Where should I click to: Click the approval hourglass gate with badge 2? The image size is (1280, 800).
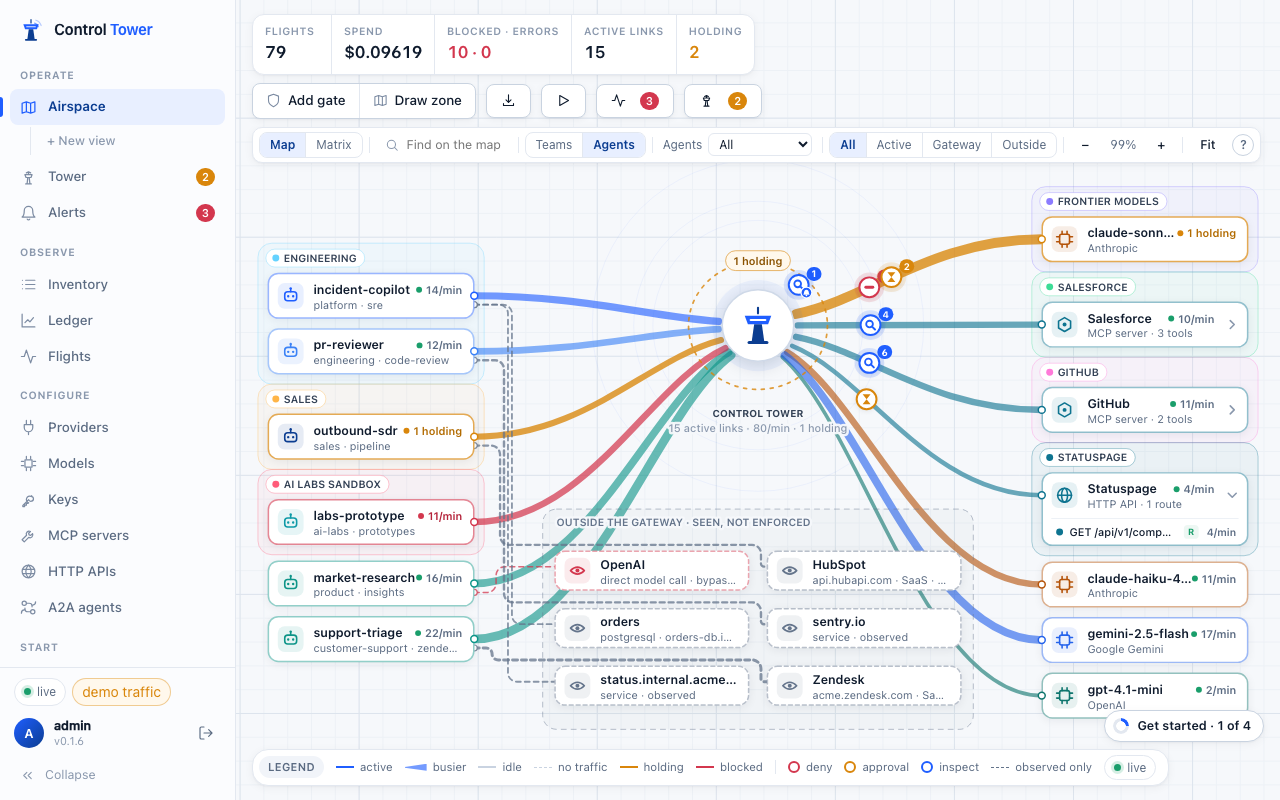point(890,276)
